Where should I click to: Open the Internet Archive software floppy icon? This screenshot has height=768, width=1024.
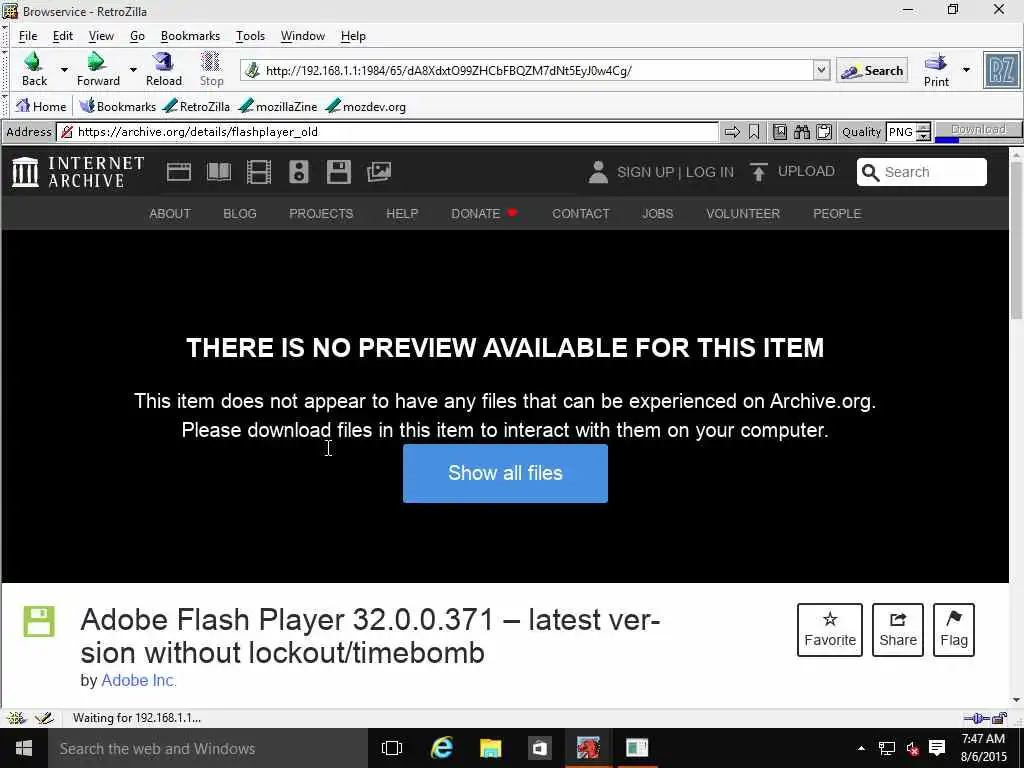coord(339,172)
